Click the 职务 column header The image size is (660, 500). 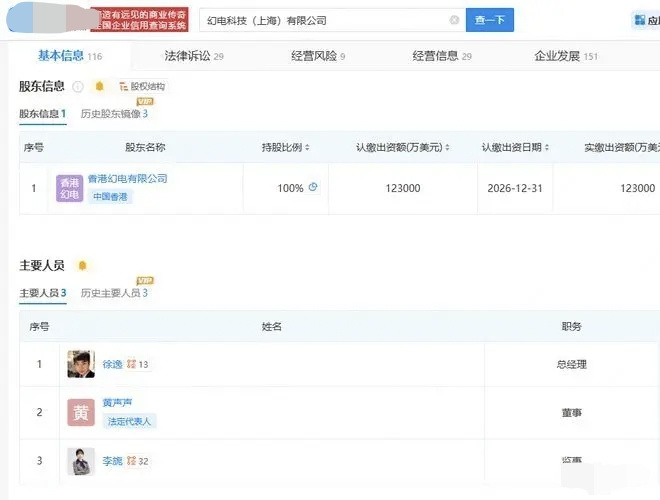click(571, 326)
